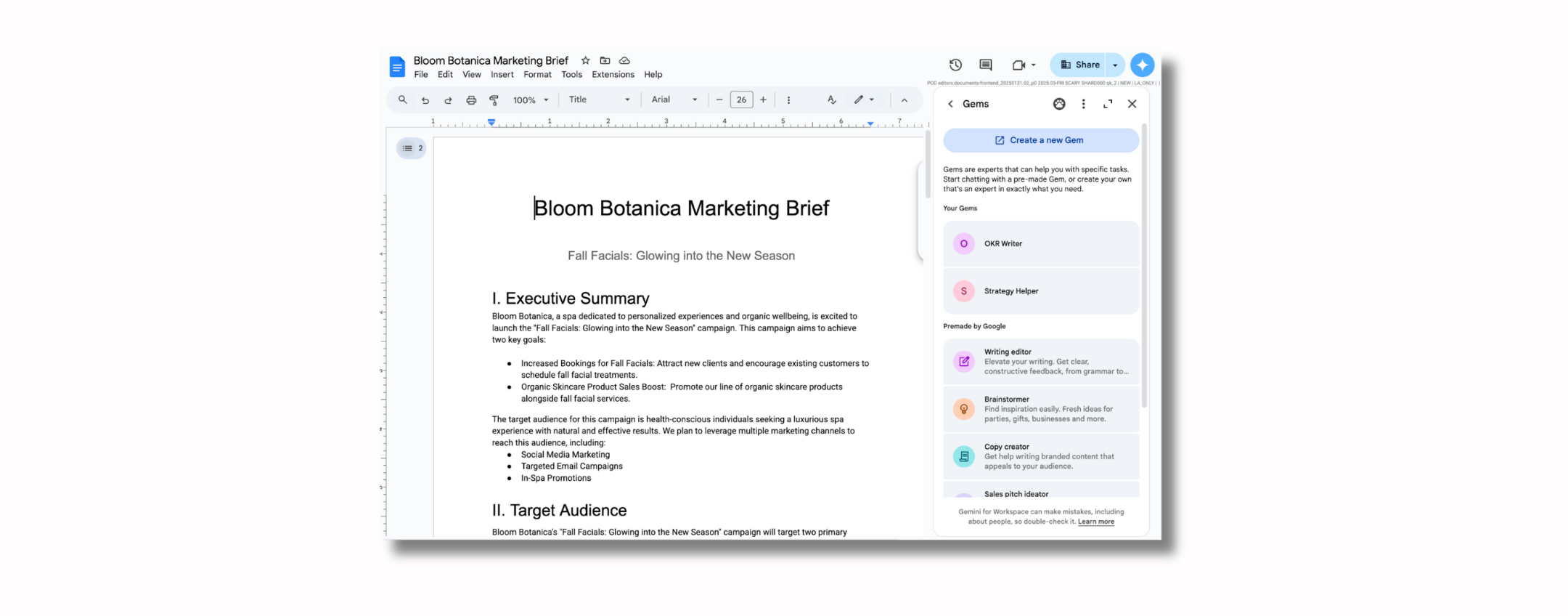Image resolution: width=1568 pixels, height=616 pixels.
Task: Go back using Gems panel arrow
Action: 950,104
